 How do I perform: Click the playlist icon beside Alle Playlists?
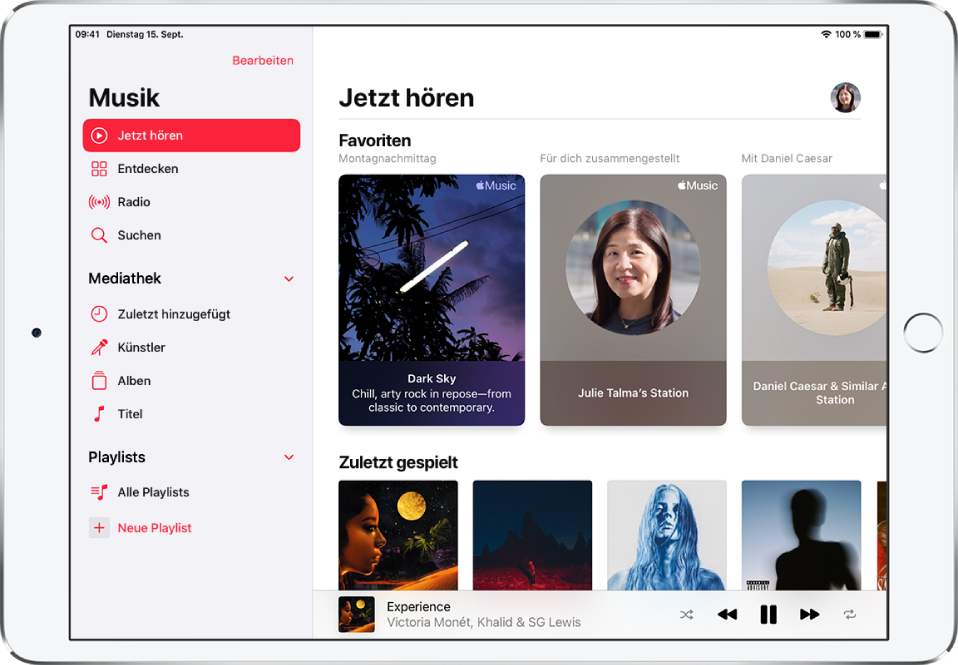(x=99, y=492)
